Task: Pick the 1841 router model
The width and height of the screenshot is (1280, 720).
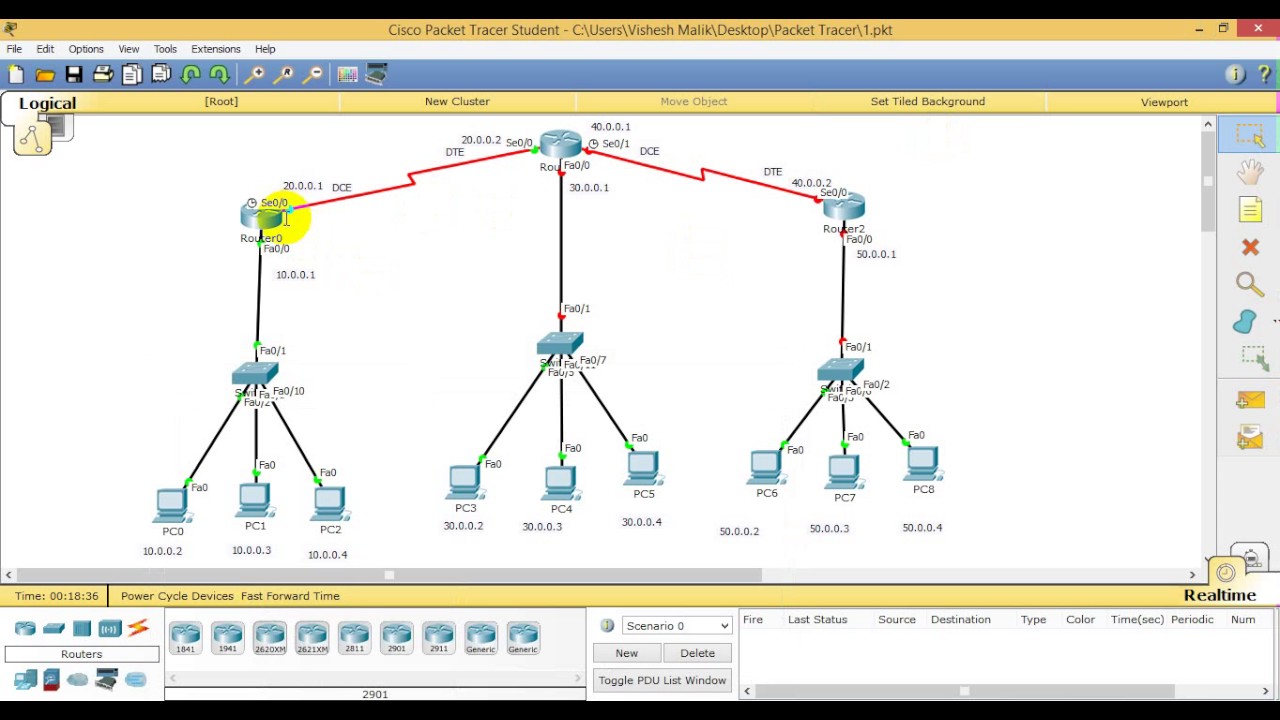Action: (x=186, y=638)
